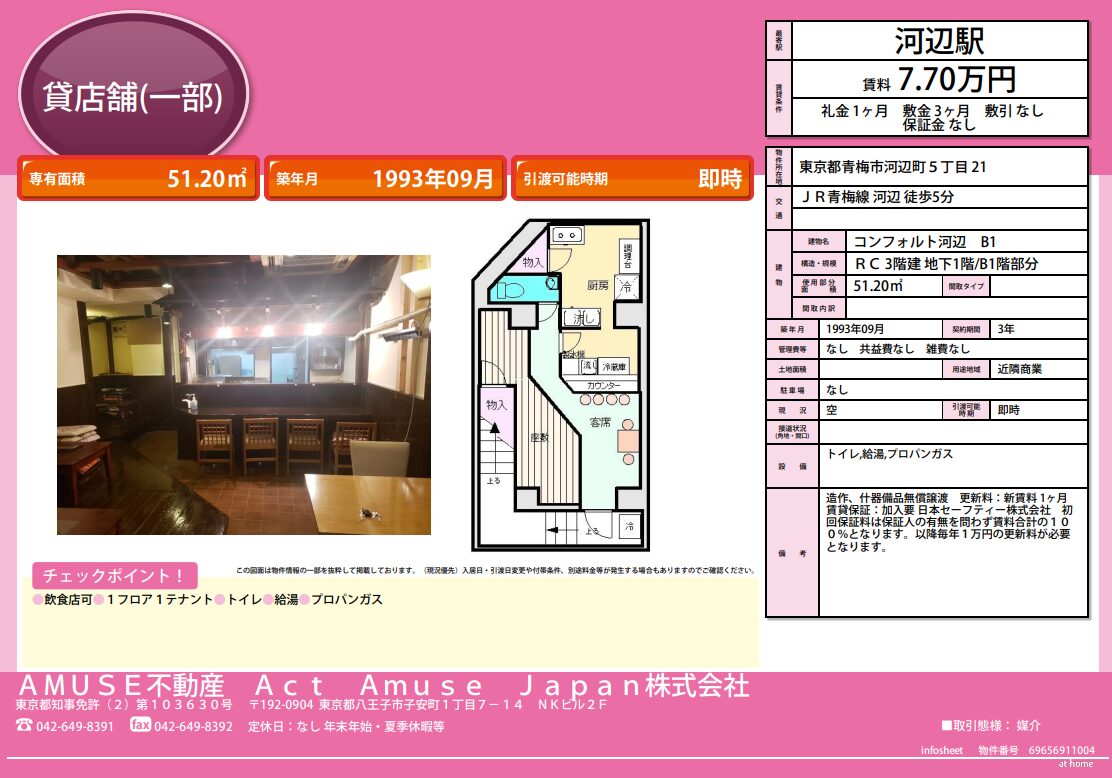Screen dimensions: 1112x778
Task: Select the チェックポイント! pink label
Action: (x=115, y=576)
